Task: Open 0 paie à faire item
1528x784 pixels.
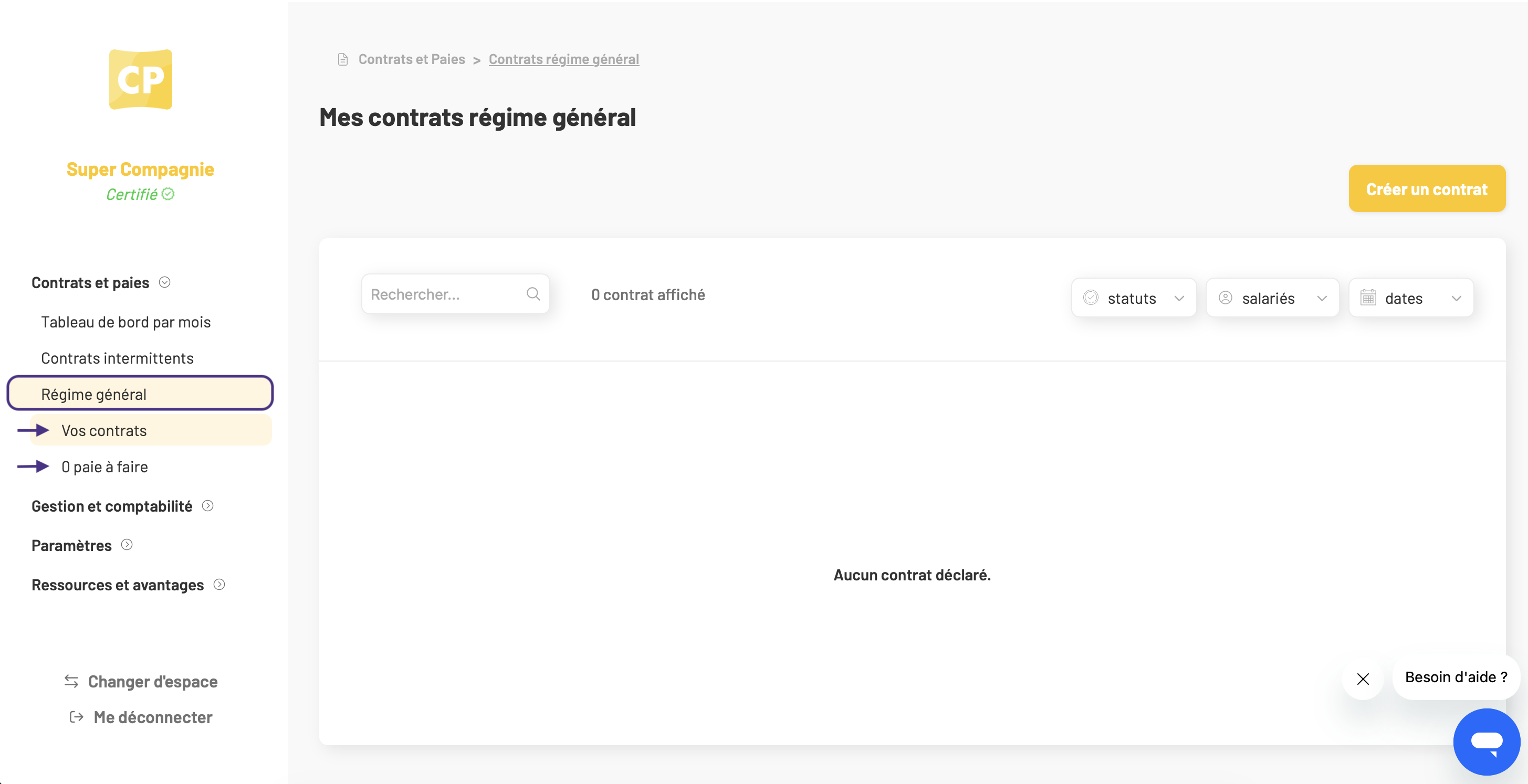Action: (105, 467)
